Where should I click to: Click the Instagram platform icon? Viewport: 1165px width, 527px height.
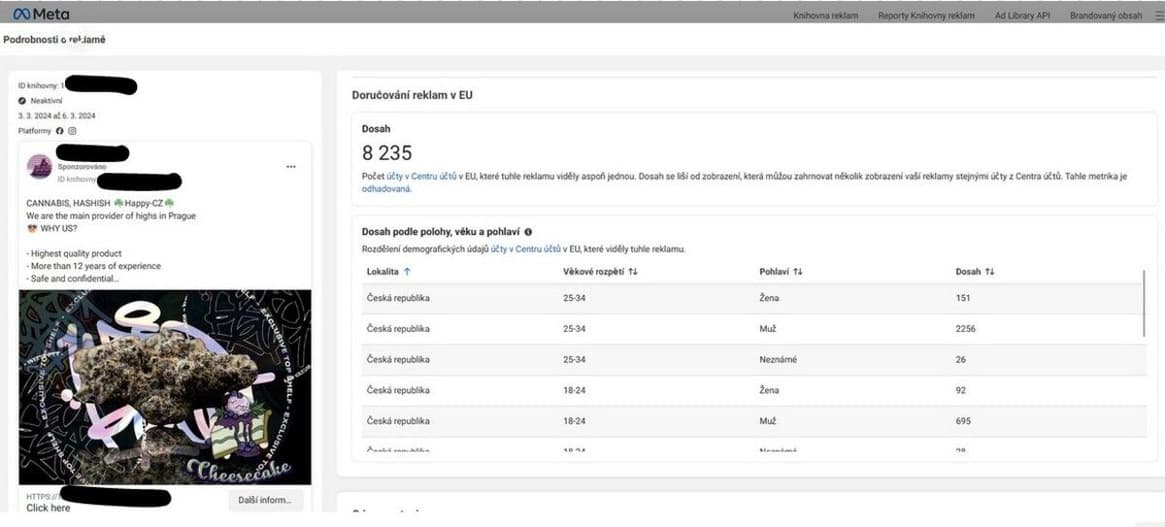[72, 131]
